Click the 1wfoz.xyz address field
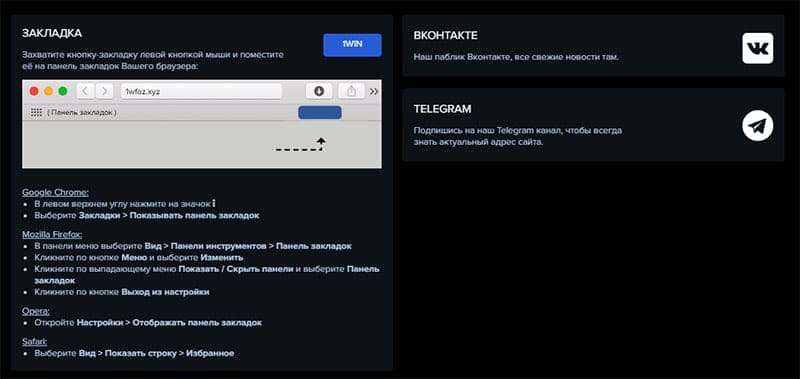 point(202,91)
